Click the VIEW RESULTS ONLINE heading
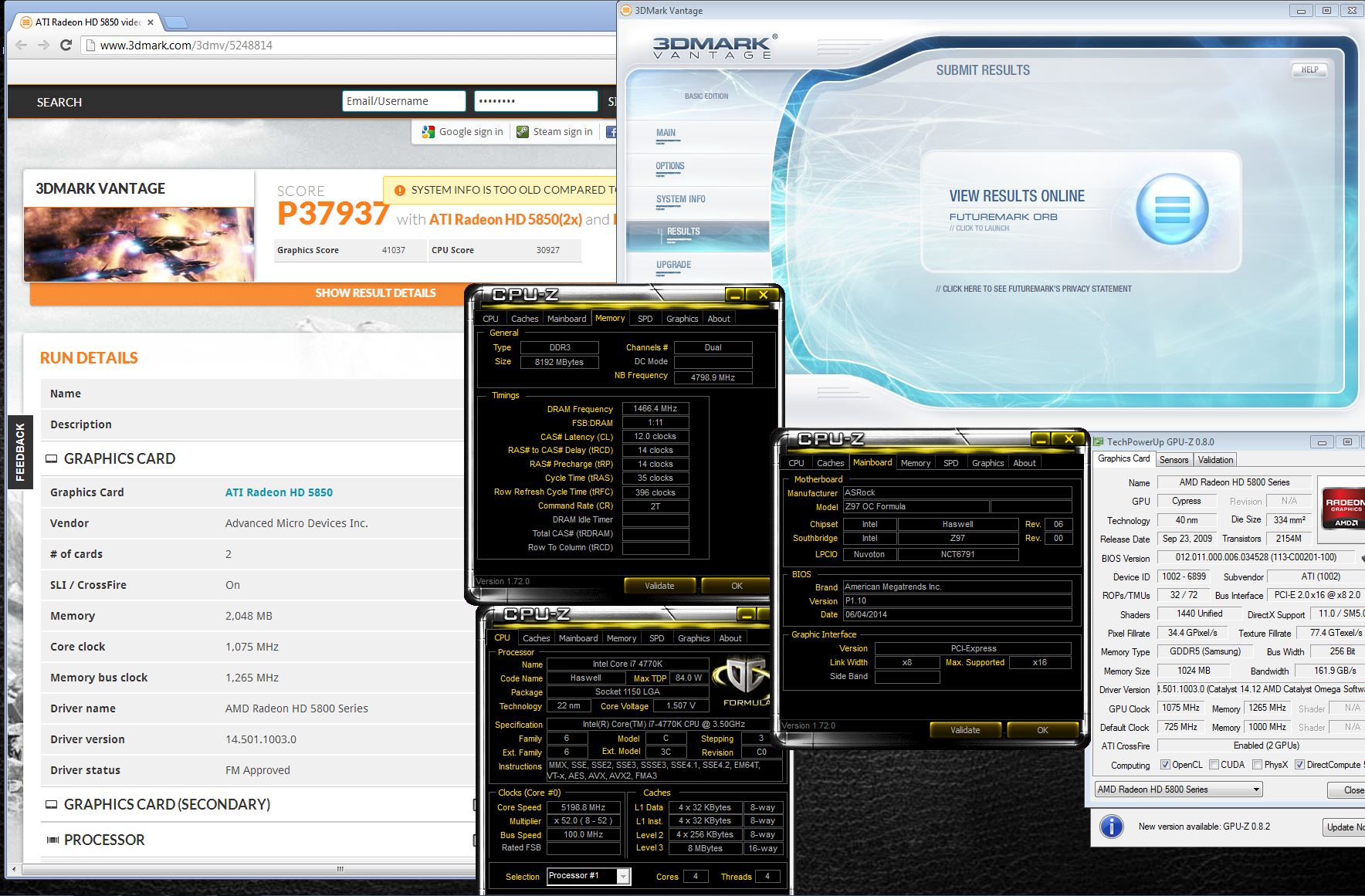Image resolution: width=1365 pixels, height=896 pixels. [1017, 196]
